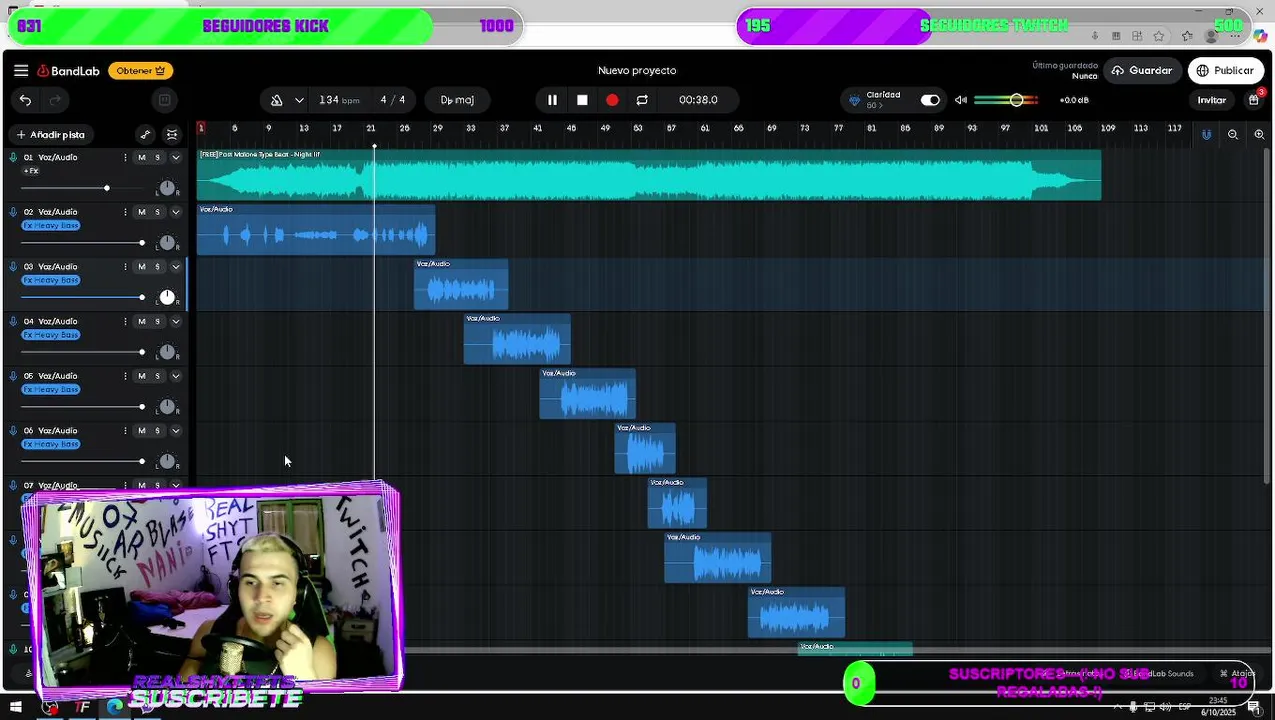1275x720 pixels.
Task: Pause playback
Action: [552, 100]
